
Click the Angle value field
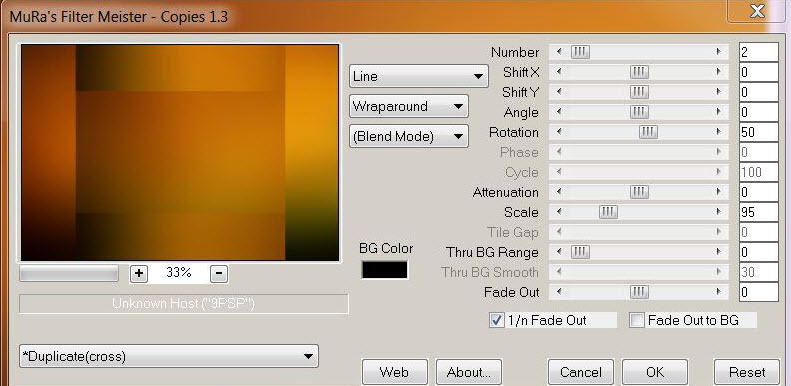pyautogui.click(x=759, y=112)
